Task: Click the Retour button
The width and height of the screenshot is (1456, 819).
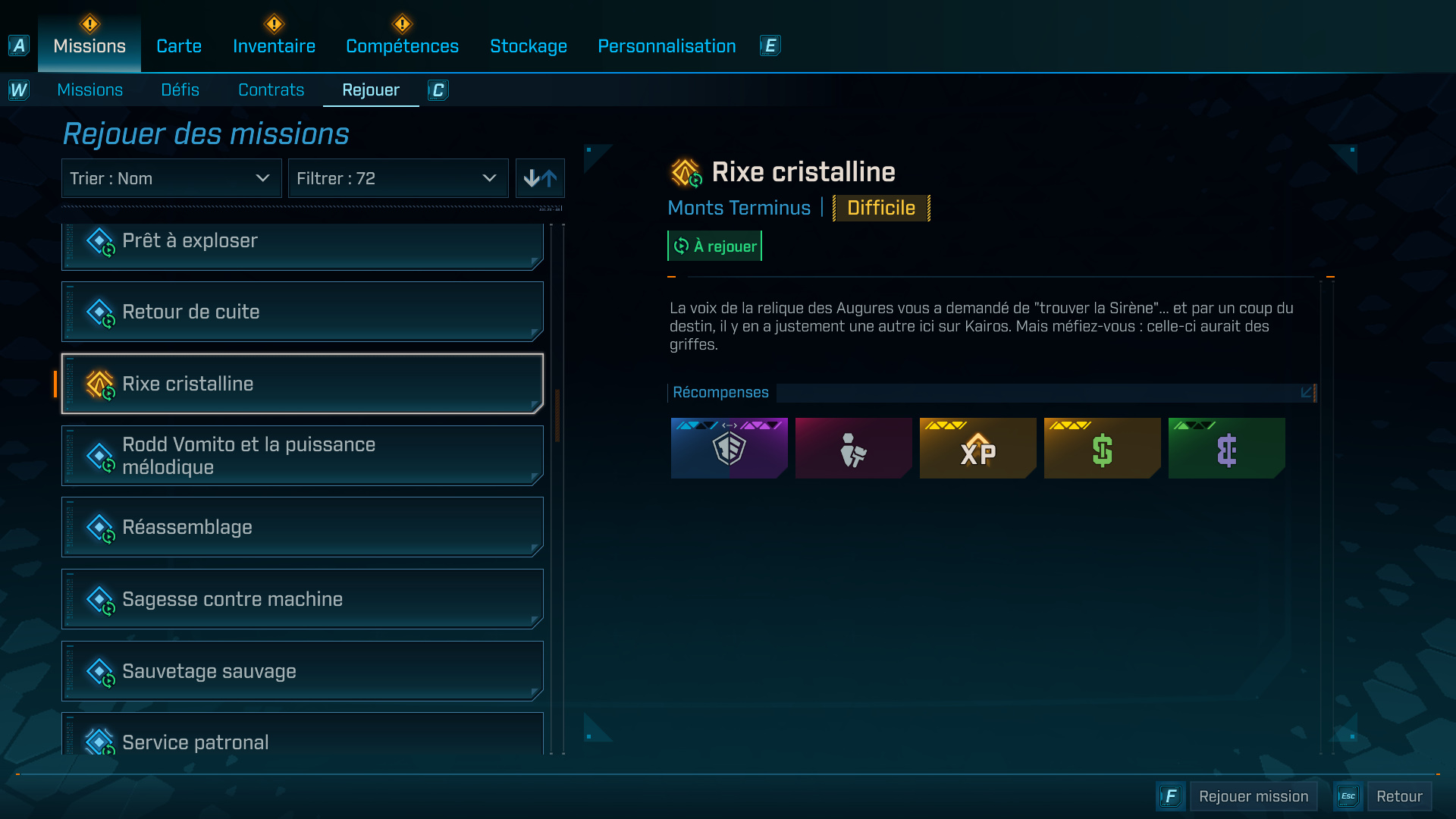Action: click(1399, 796)
